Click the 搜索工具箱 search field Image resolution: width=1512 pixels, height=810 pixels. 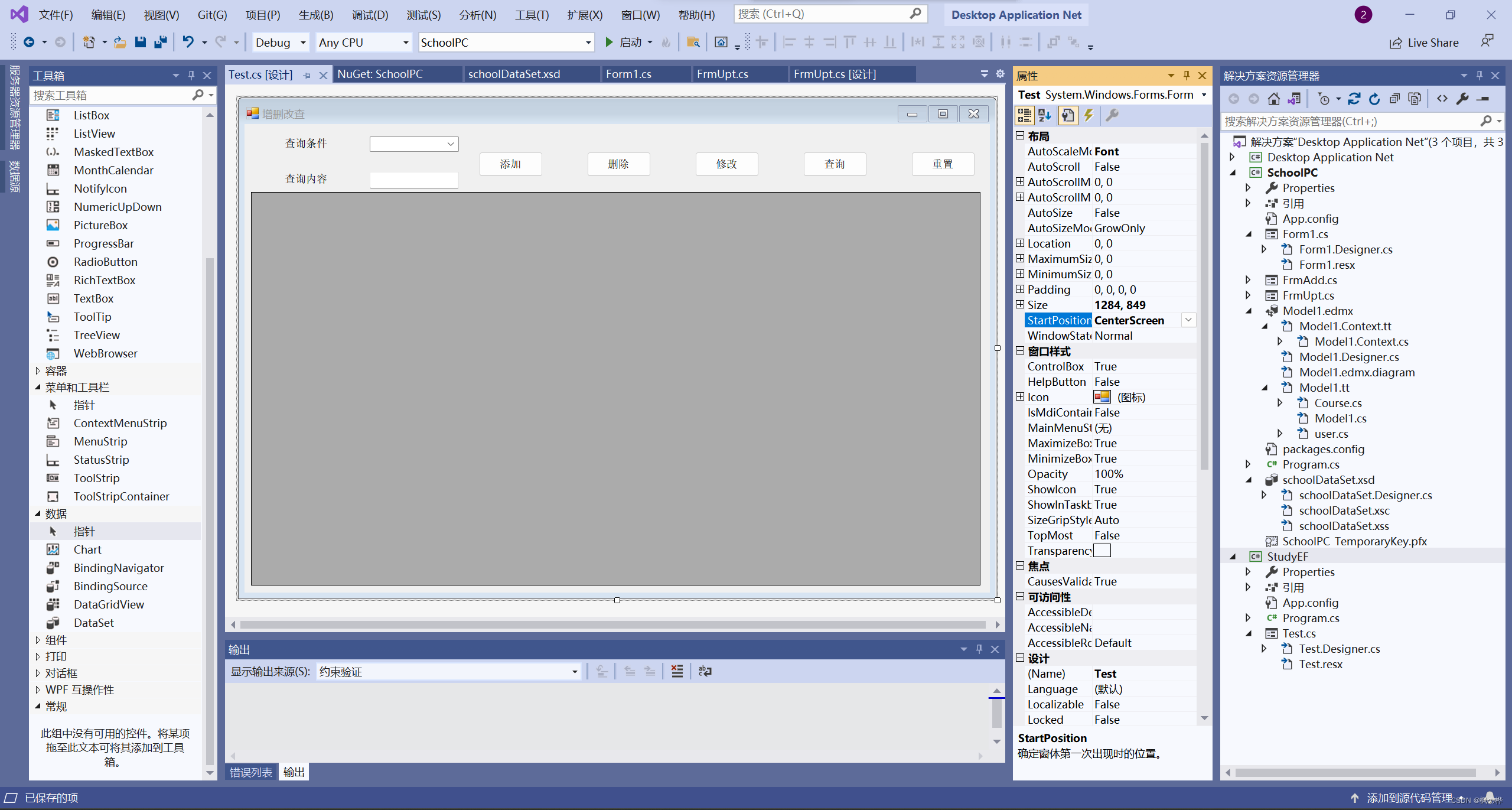109,95
